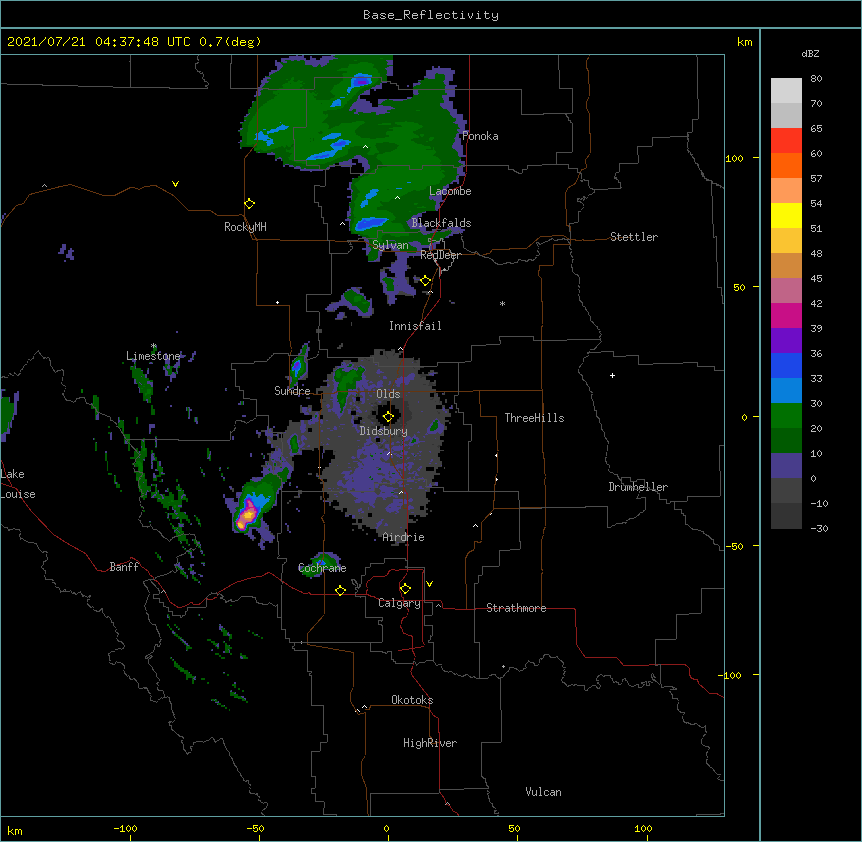
Task: Click the white asterisk marker east of Innisfail
Action: 502,303
